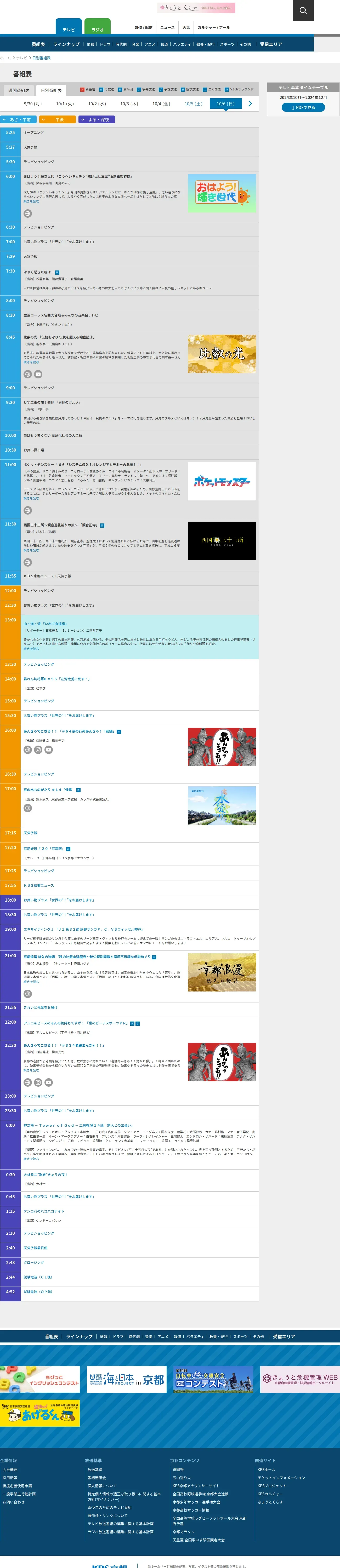This screenshot has width=340, height=1568.
Task: Jump to the よる・深夜 night section
Action: coord(97,119)
